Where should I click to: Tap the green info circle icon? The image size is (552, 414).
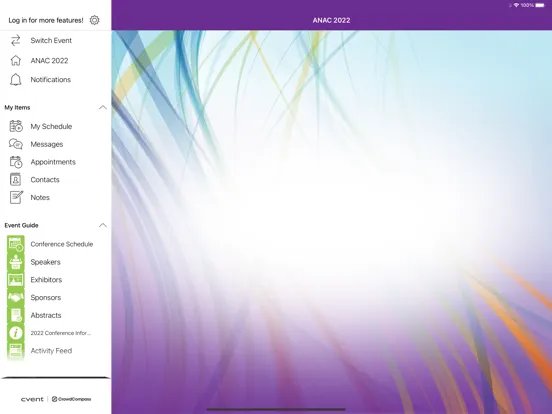[x=16, y=333]
